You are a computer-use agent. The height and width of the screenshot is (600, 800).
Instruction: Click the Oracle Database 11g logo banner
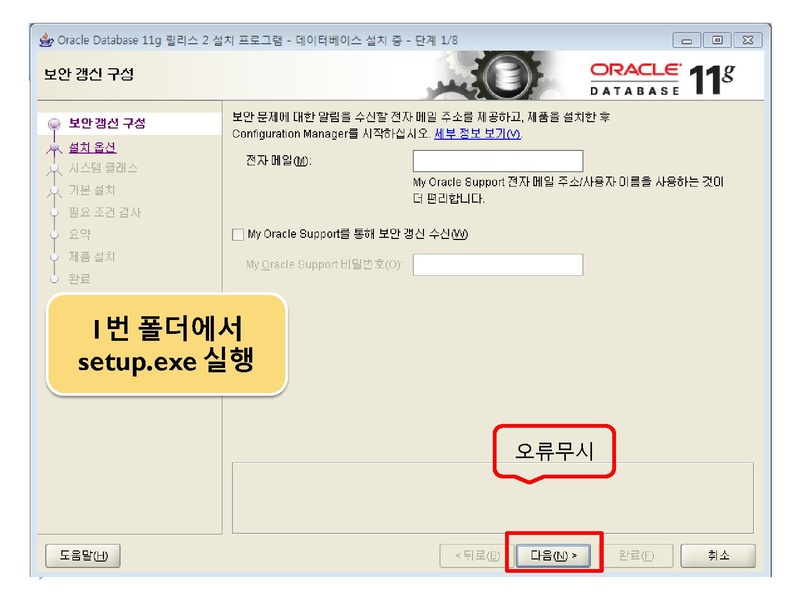pos(660,74)
